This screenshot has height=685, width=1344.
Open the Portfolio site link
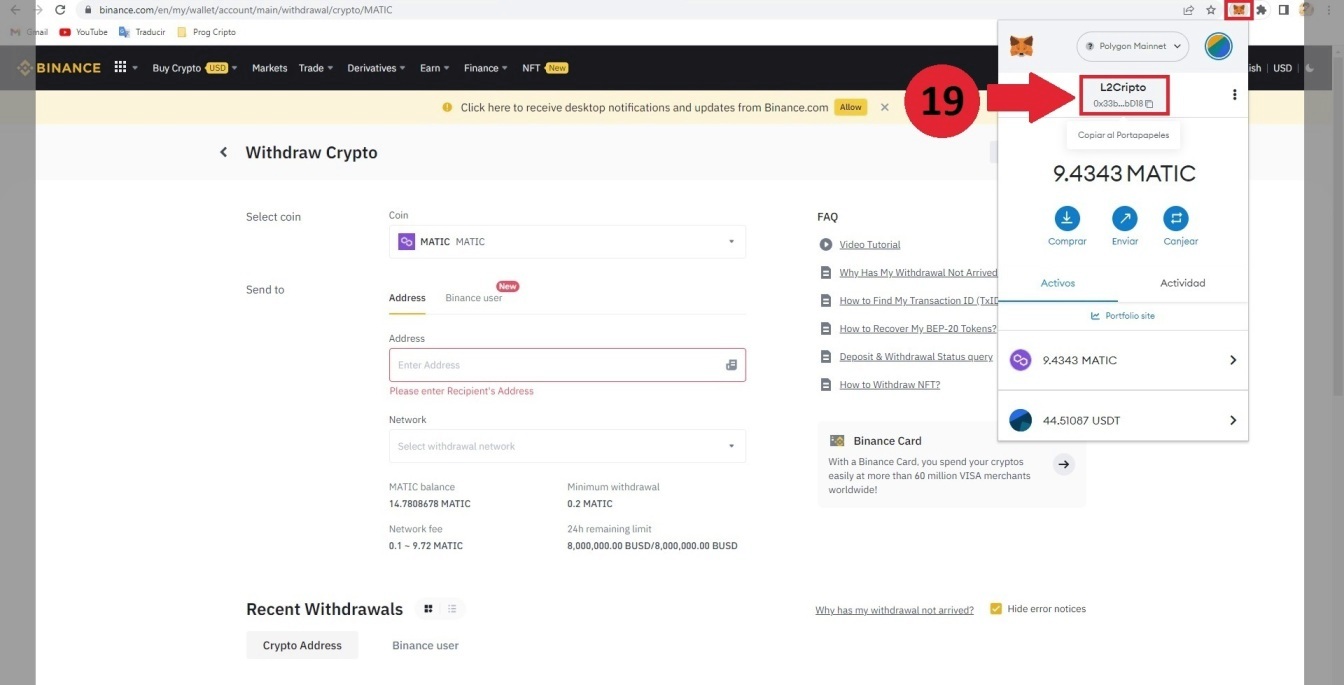click(x=1123, y=316)
